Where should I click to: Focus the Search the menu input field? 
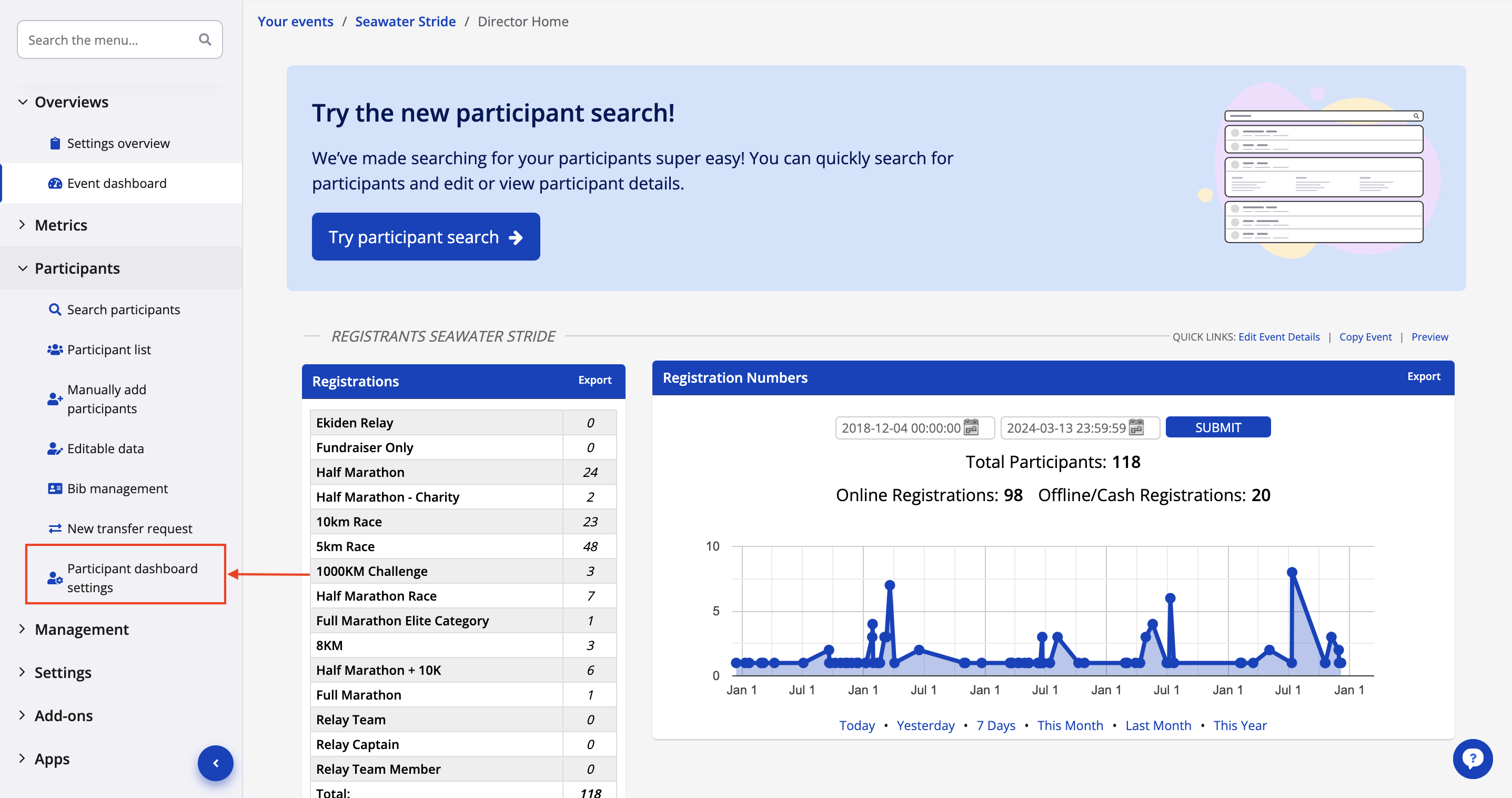pyautogui.click(x=108, y=40)
